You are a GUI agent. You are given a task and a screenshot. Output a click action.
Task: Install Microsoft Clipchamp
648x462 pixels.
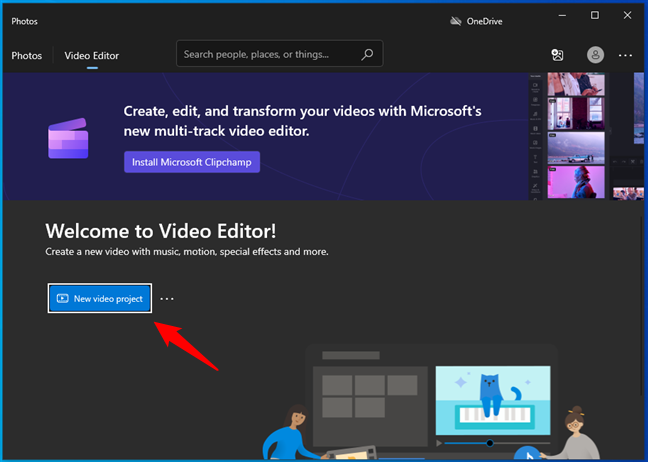pos(192,162)
